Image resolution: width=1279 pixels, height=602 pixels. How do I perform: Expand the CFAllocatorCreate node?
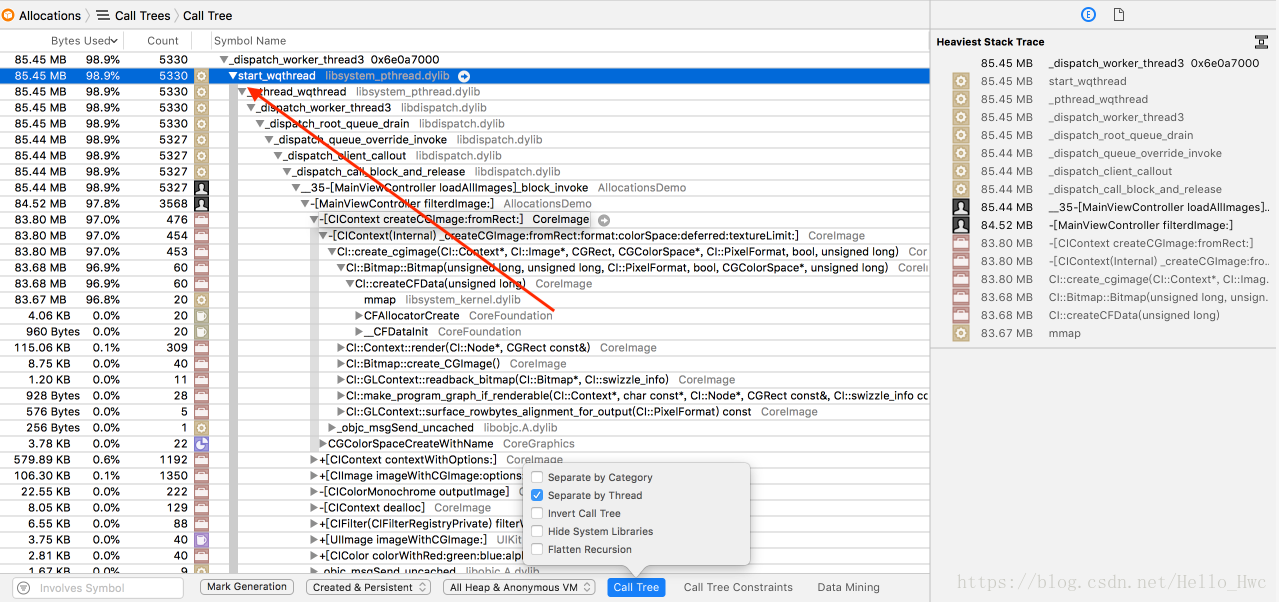(x=359, y=316)
